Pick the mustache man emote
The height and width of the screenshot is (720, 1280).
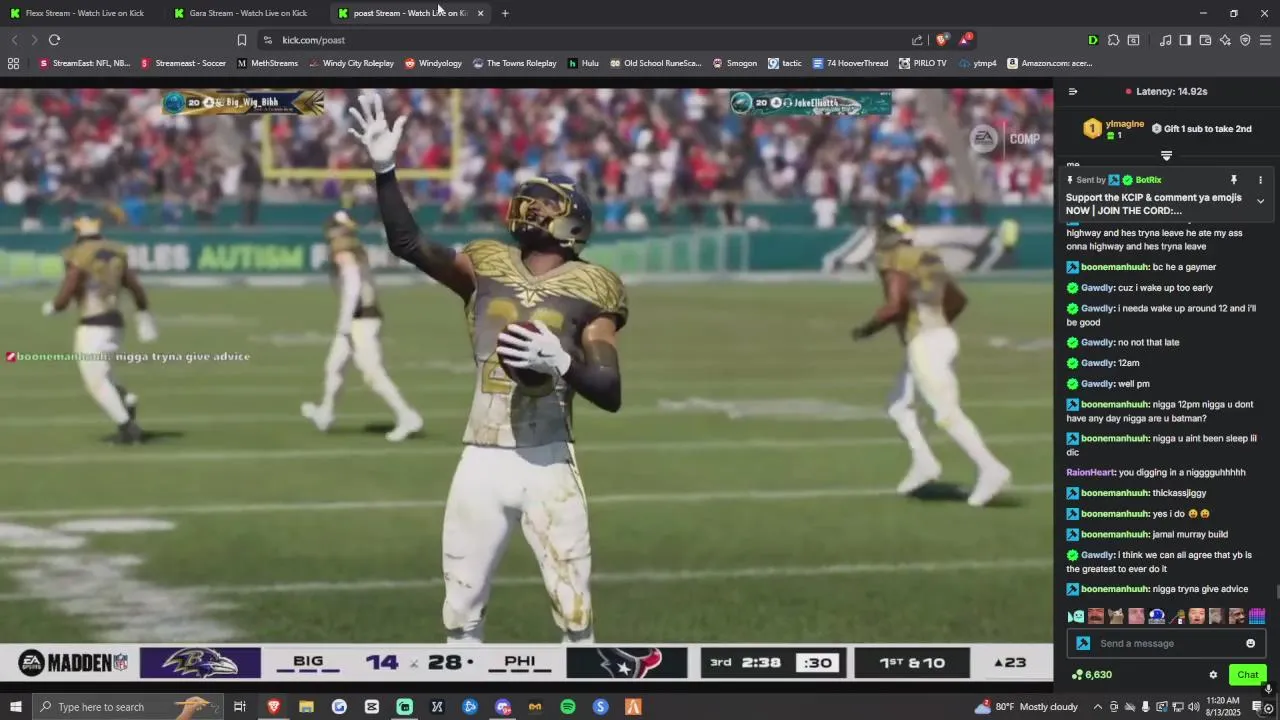pyautogui.click(x=1096, y=616)
